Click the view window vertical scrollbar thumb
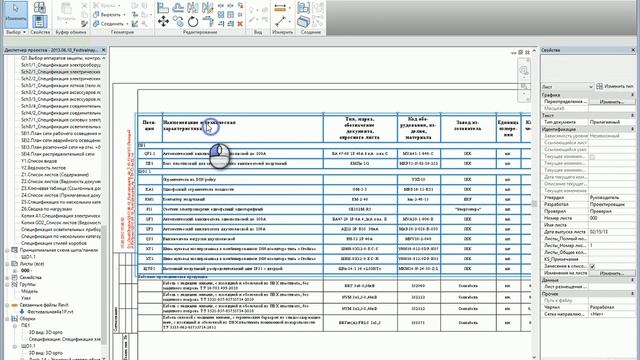 coord(534,204)
